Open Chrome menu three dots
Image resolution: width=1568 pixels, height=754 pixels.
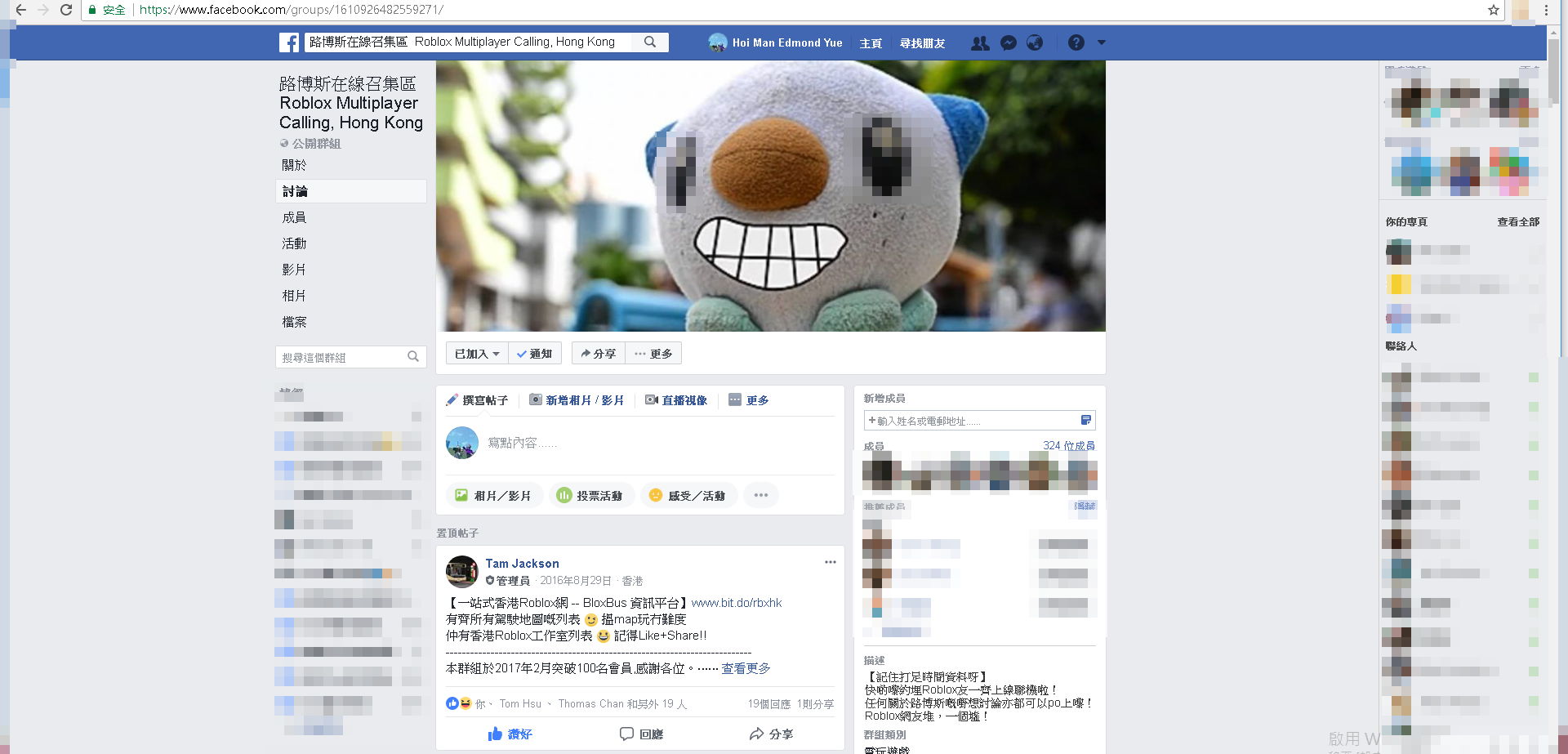[x=1546, y=10]
